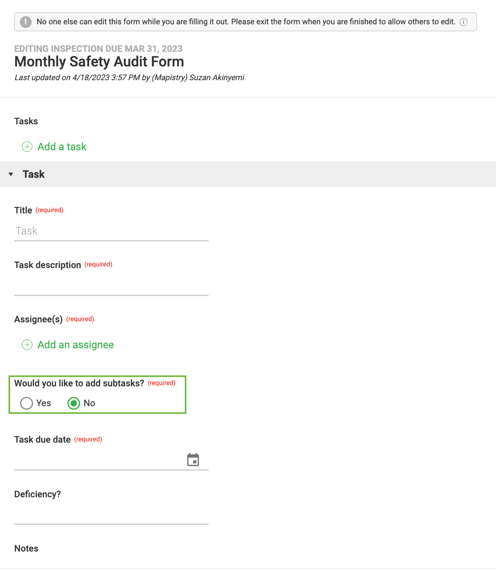This screenshot has height=571, width=496.
Task: Click the Task due date input field
Action: coord(99,460)
